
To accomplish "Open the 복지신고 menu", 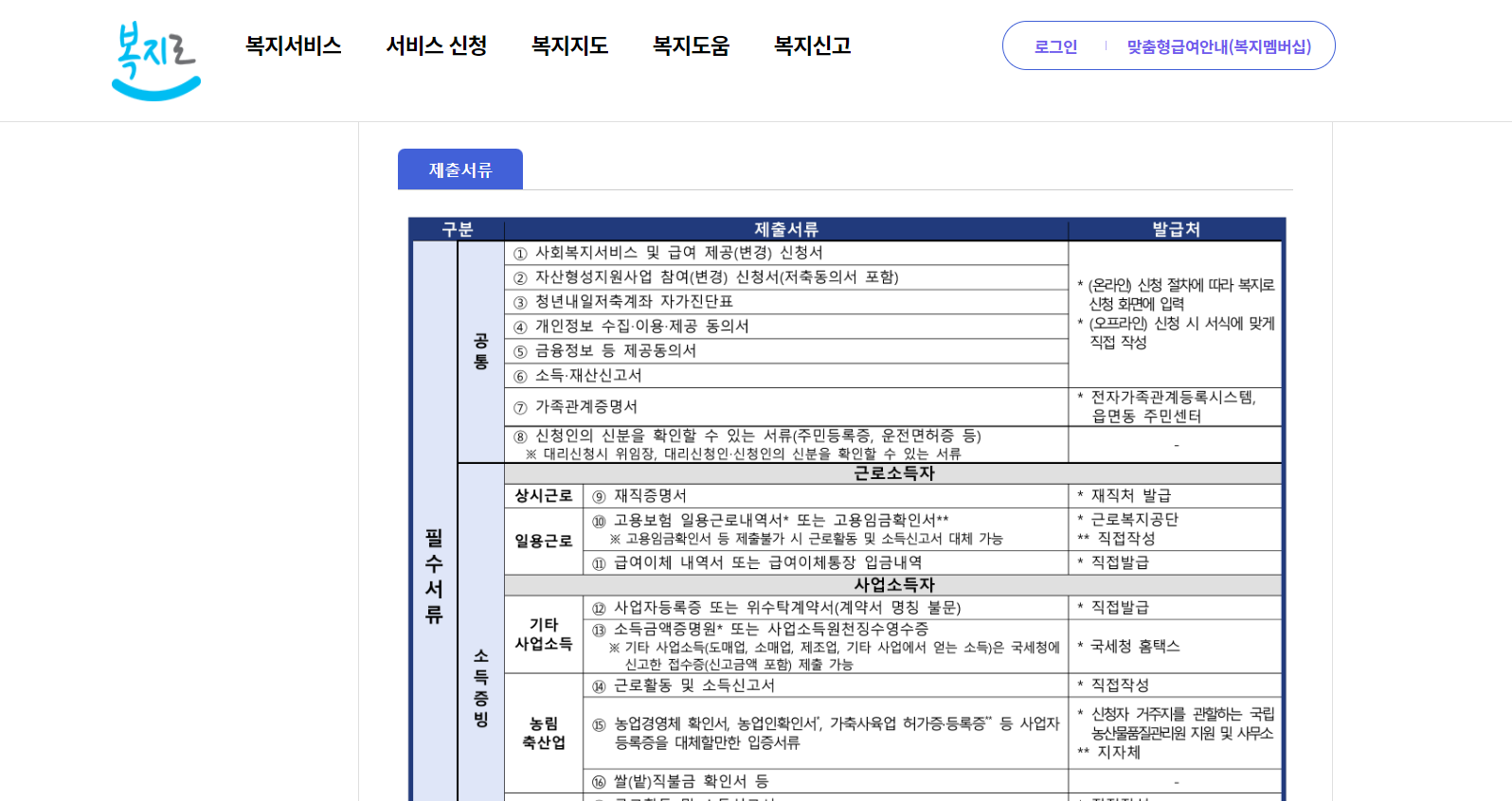I will (x=812, y=45).
